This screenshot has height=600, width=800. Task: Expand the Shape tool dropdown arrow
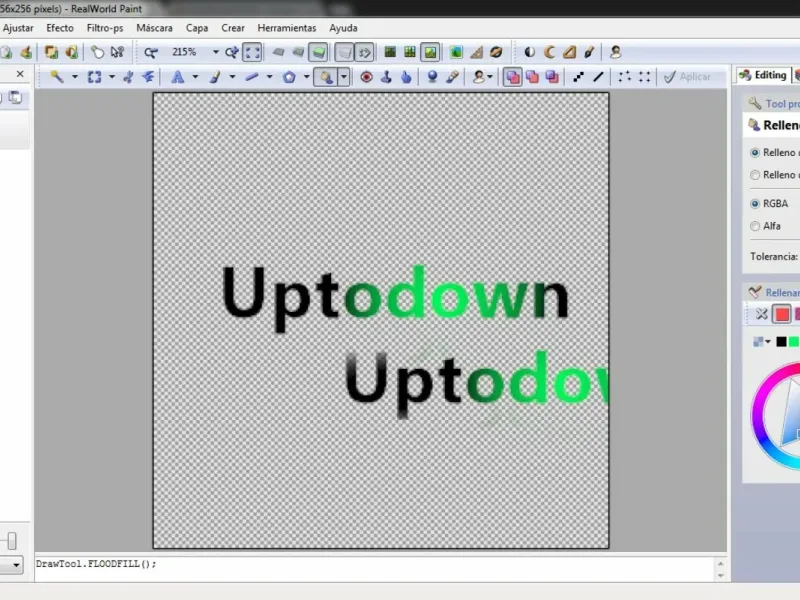(x=307, y=77)
